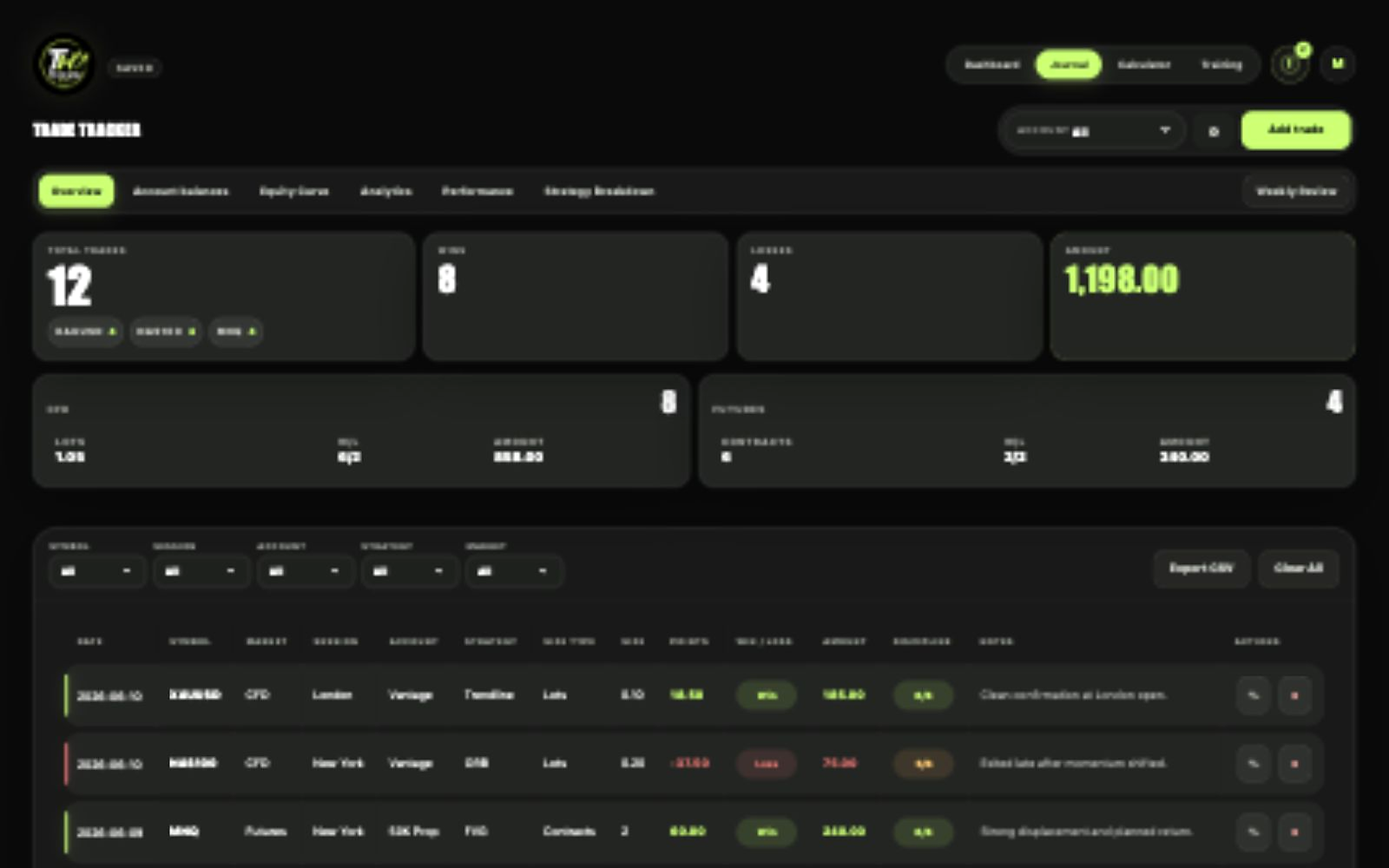This screenshot has width=1389, height=868.
Task: Click the London session cell
Action: [332, 695]
